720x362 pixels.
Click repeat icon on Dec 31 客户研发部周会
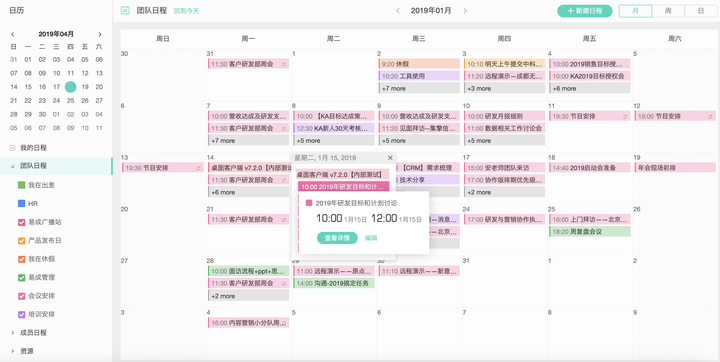pyautogui.click(x=284, y=64)
